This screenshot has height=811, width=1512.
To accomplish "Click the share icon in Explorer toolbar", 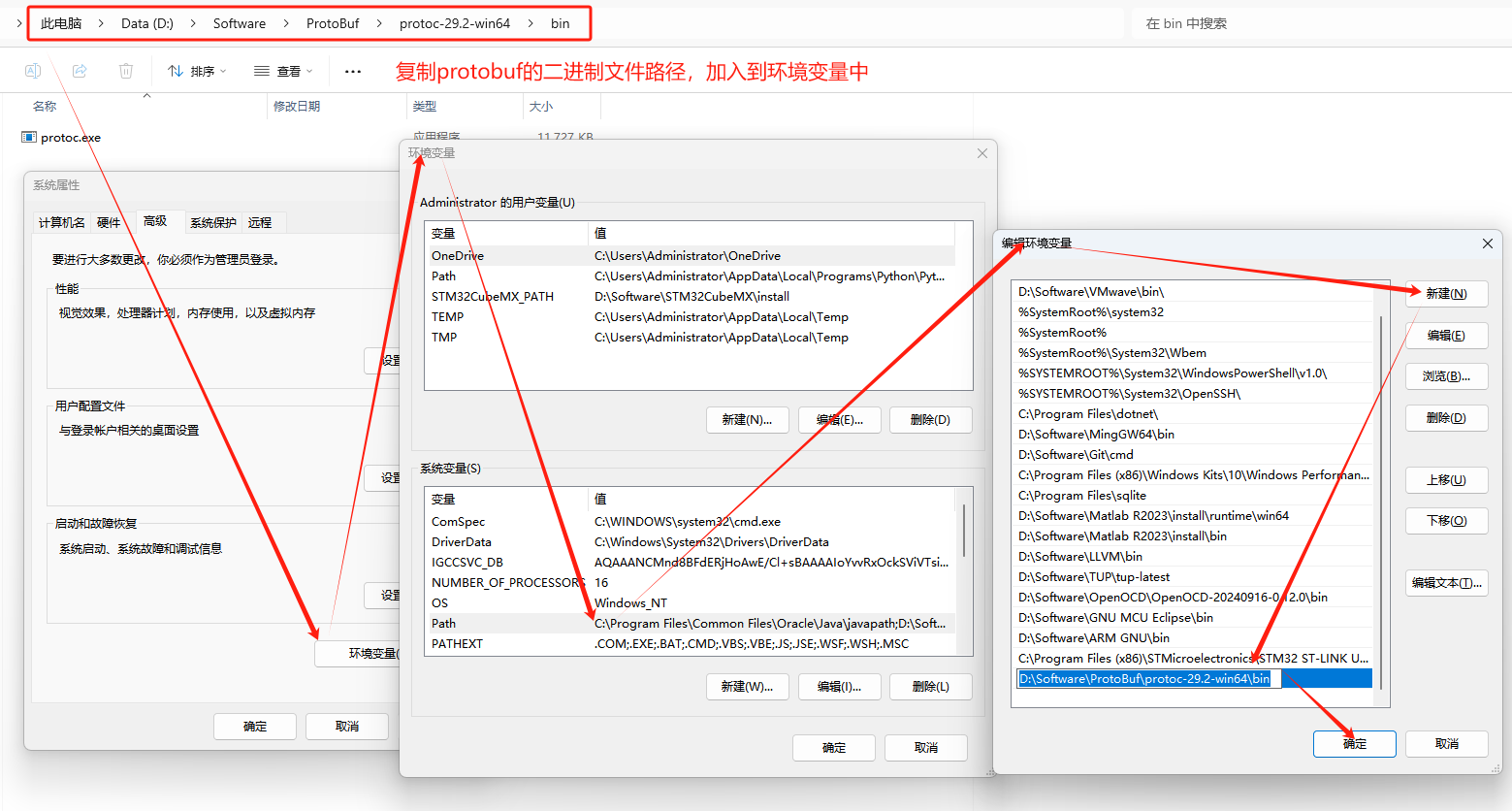I will tap(79, 71).
